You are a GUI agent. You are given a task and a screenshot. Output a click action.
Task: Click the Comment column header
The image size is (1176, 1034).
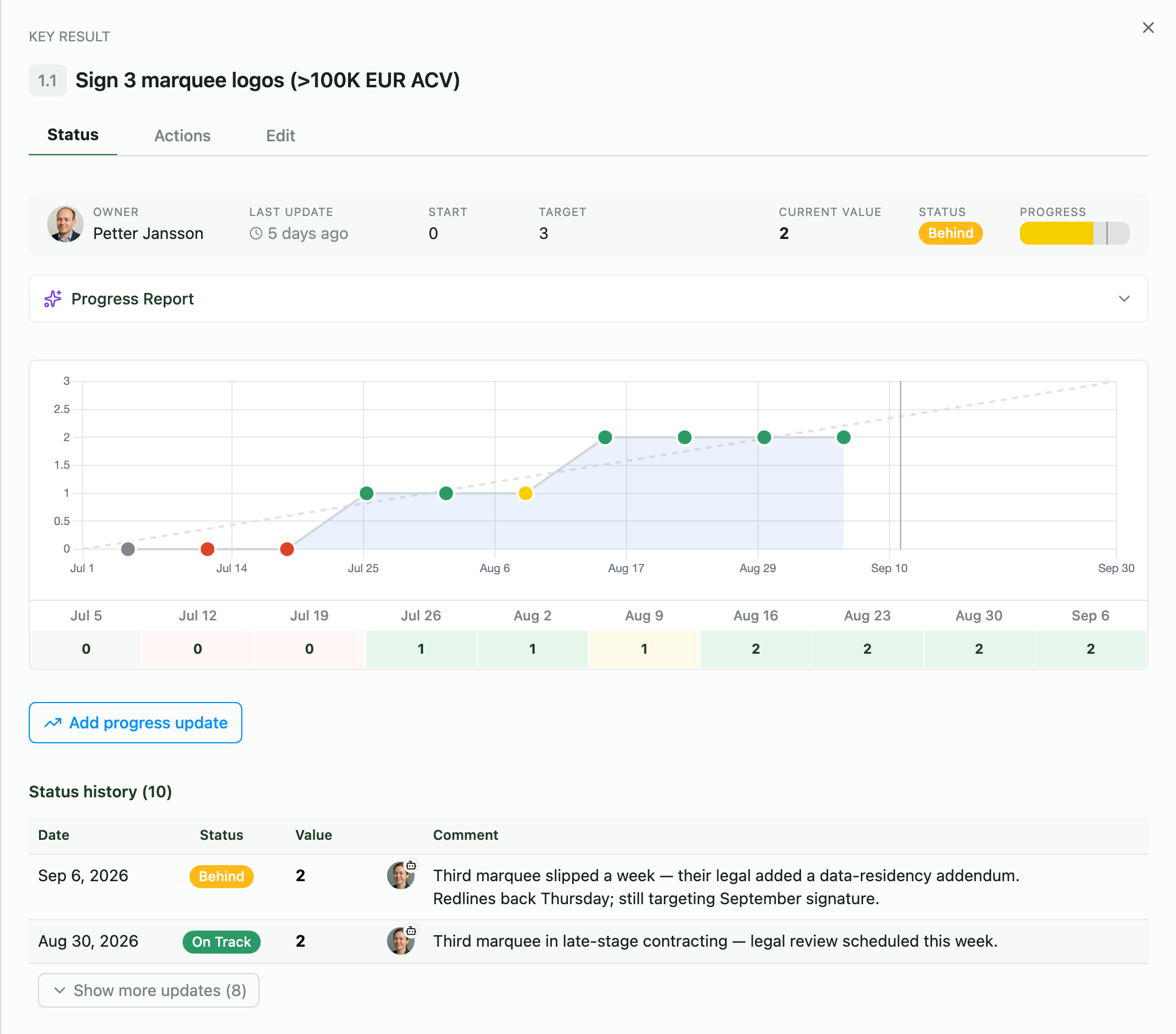point(466,835)
